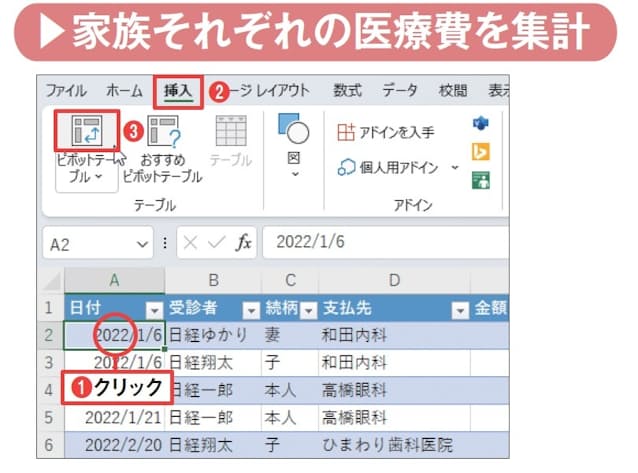The image size is (638, 473).
Task: Click 個人用アドイン button
Action: [x=387, y=167]
